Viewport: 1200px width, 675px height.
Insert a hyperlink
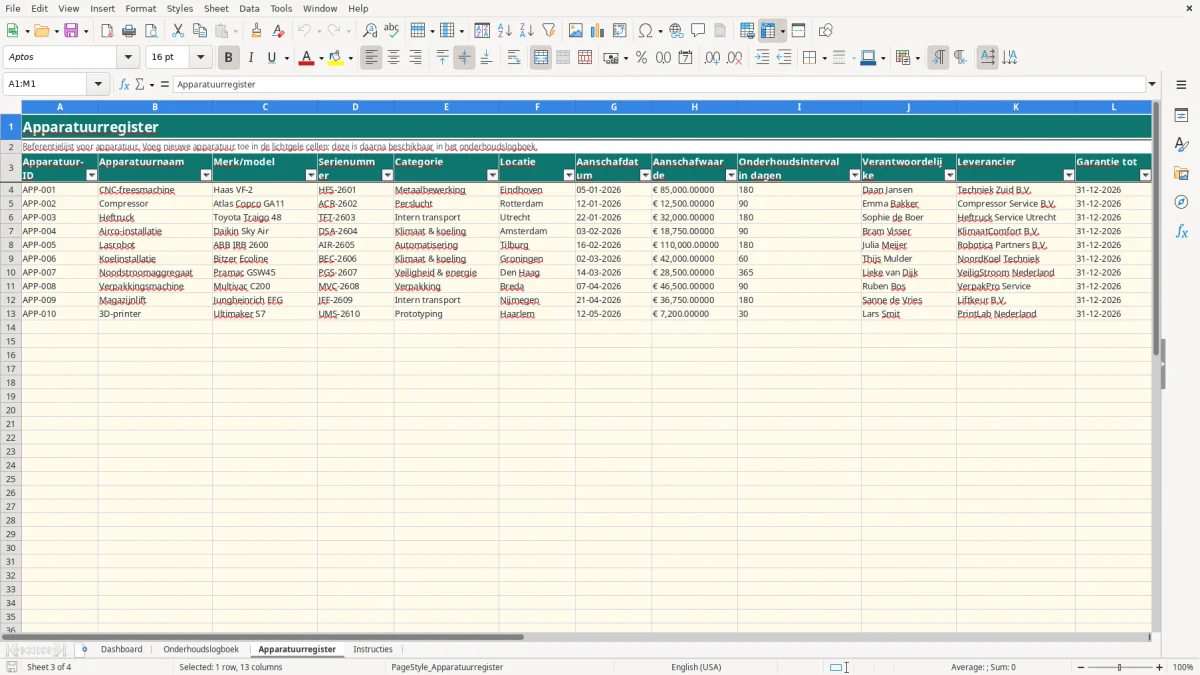(676, 31)
